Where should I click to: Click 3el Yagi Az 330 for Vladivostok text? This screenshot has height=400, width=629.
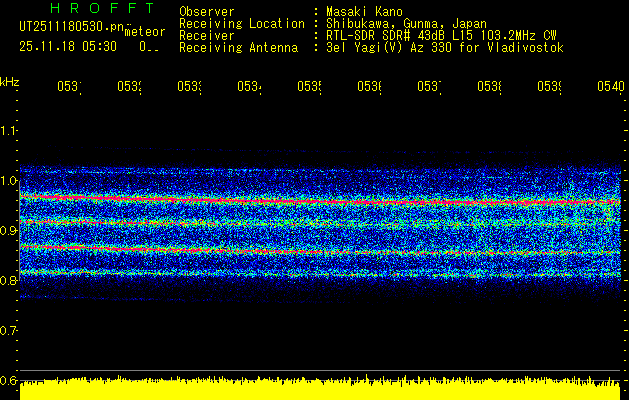tap(445, 48)
